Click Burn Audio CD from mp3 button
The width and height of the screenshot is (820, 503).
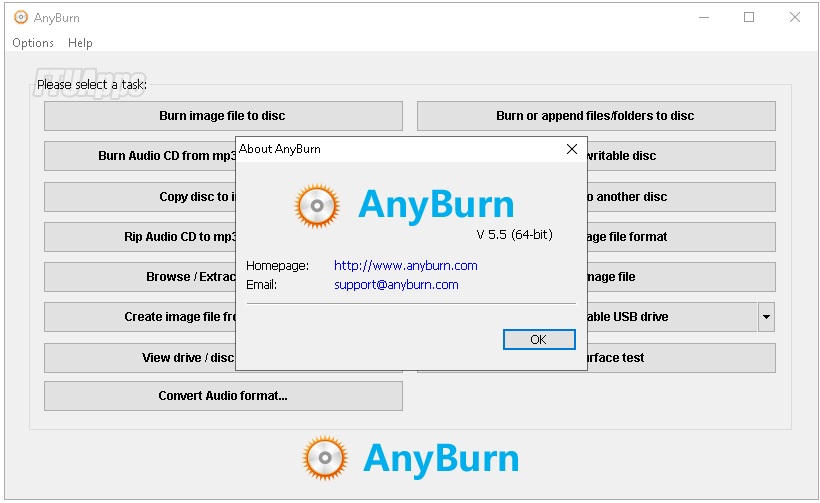click(x=140, y=156)
